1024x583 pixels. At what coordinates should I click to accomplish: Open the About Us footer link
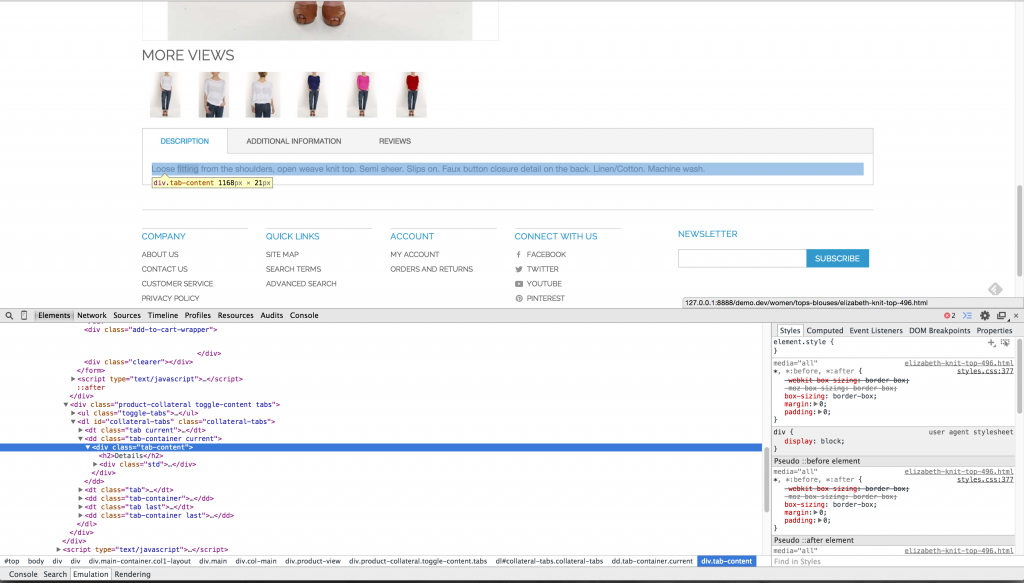tap(160, 255)
